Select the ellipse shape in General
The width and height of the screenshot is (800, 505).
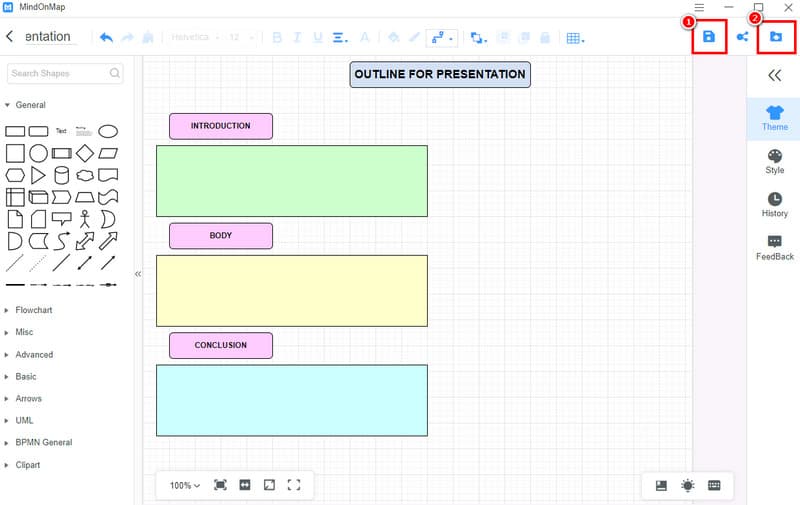click(107, 131)
